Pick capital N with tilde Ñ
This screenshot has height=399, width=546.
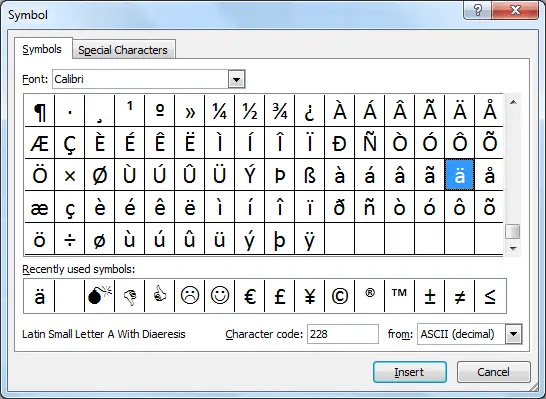tap(369, 143)
